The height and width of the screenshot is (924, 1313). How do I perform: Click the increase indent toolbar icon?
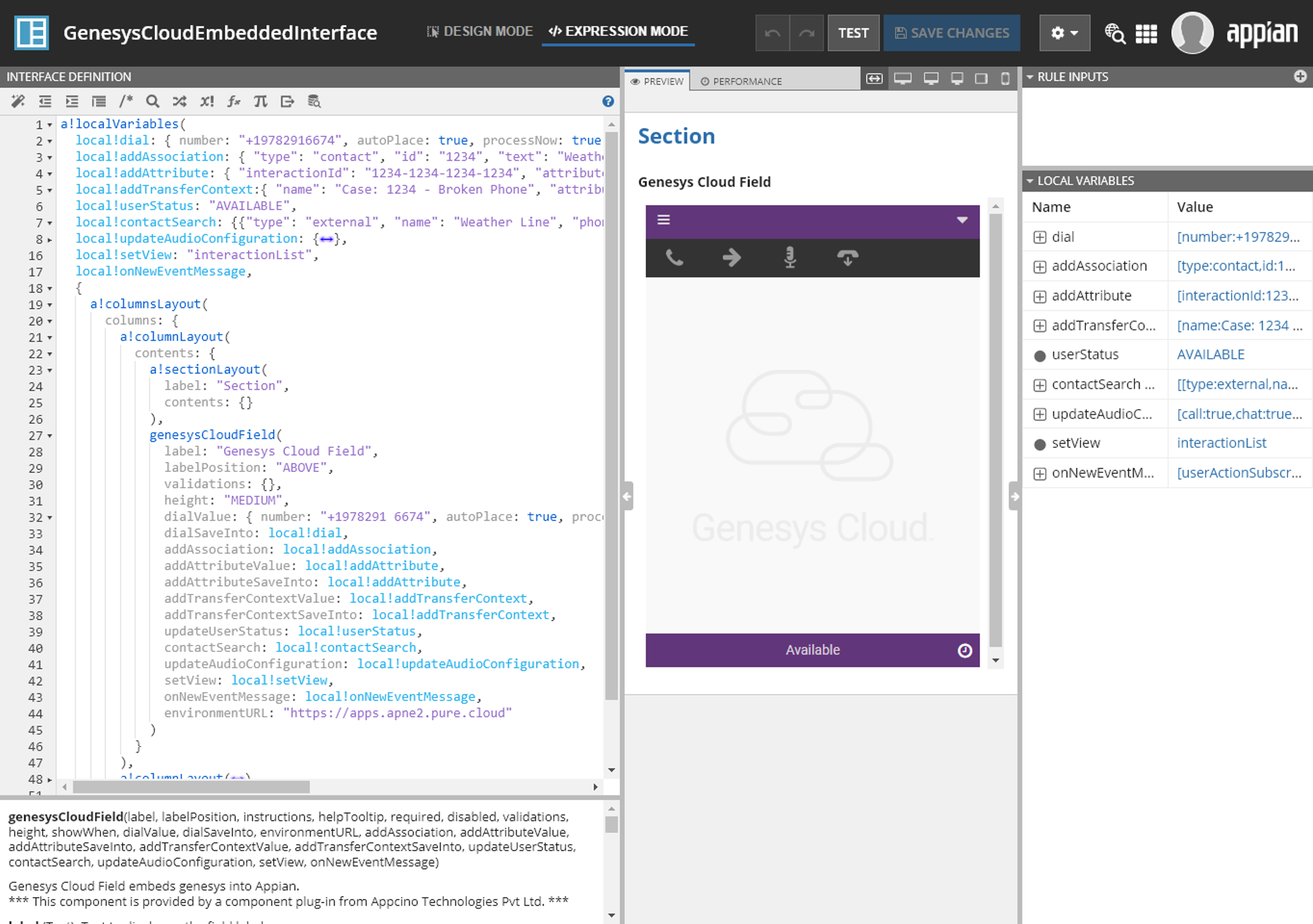click(72, 101)
